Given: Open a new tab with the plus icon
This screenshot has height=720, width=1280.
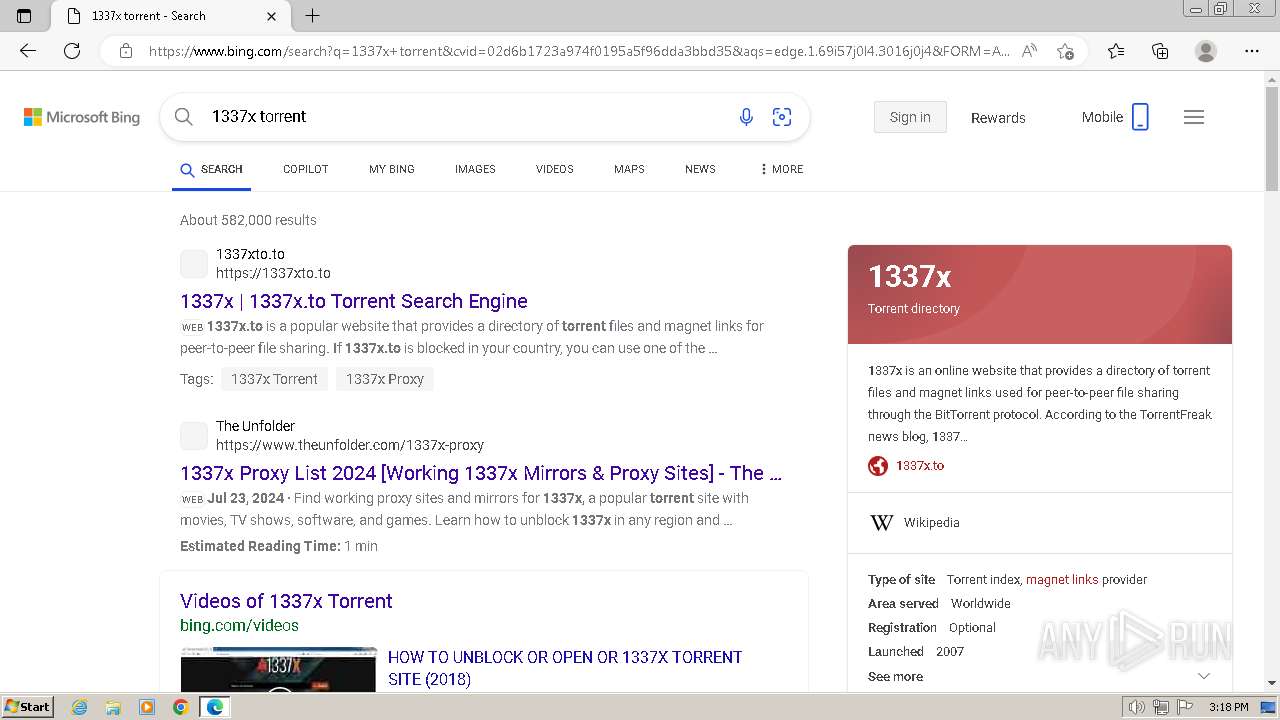Looking at the screenshot, I should coord(312,16).
